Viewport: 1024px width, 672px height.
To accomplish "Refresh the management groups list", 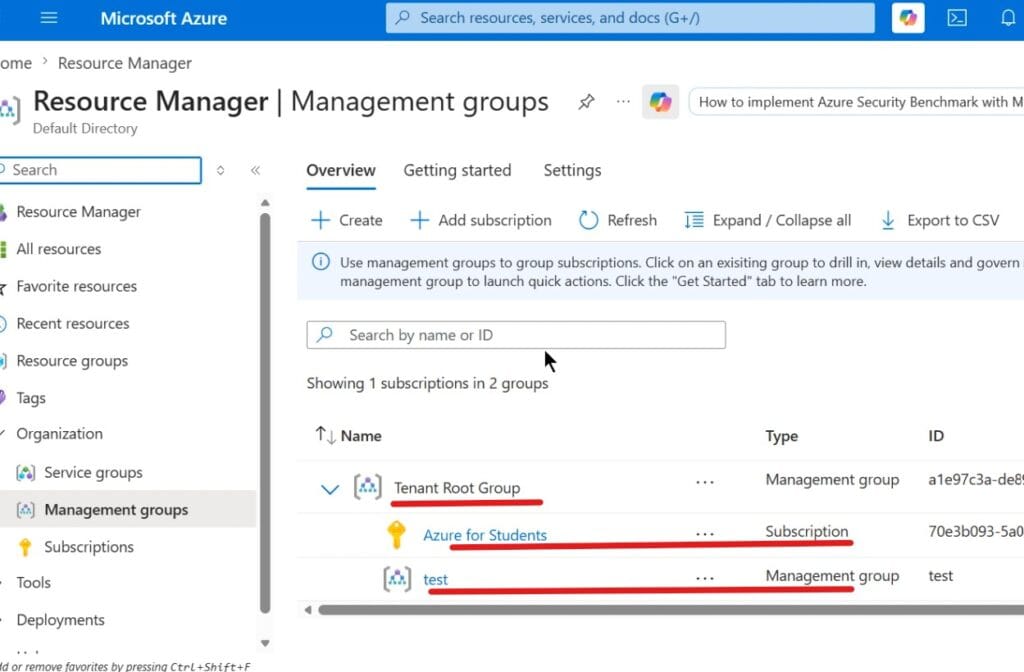I will [617, 221].
